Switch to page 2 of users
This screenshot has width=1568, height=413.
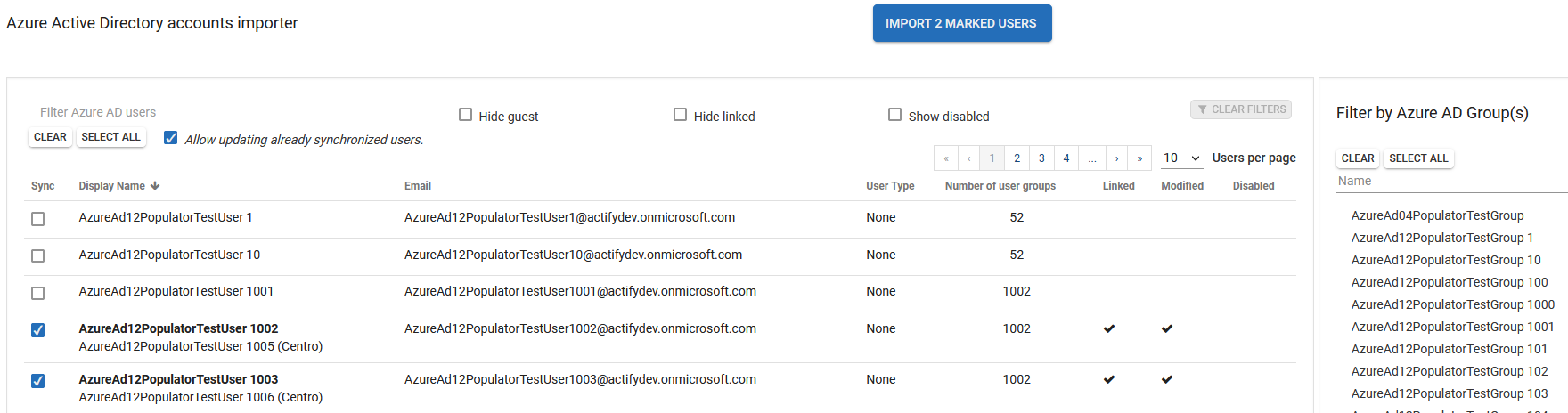1017,158
